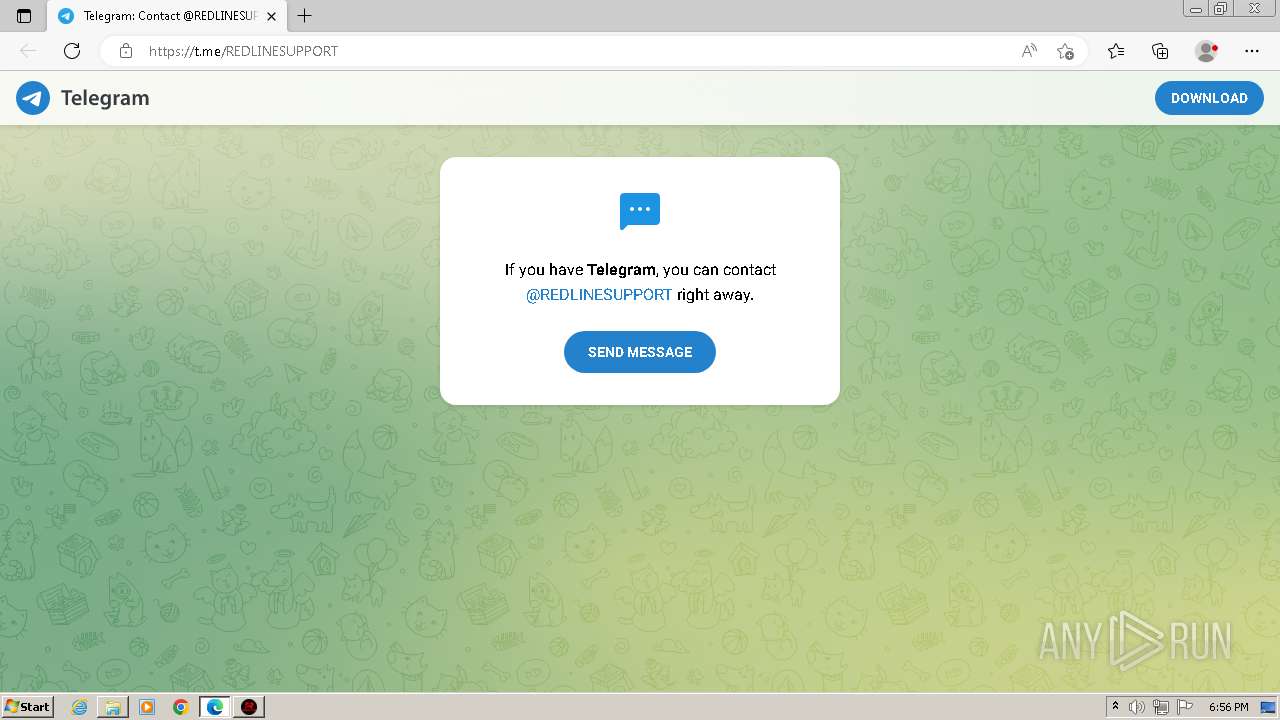Image resolution: width=1280 pixels, height=720 pixels.
Task: Open the Action Center flag icon
Action: (1185, 707)
